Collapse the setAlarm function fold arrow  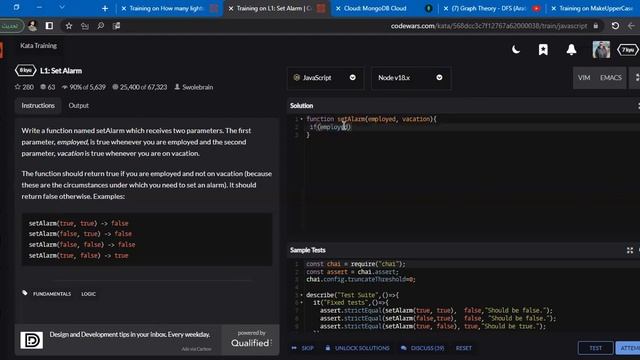pos(302,119)
